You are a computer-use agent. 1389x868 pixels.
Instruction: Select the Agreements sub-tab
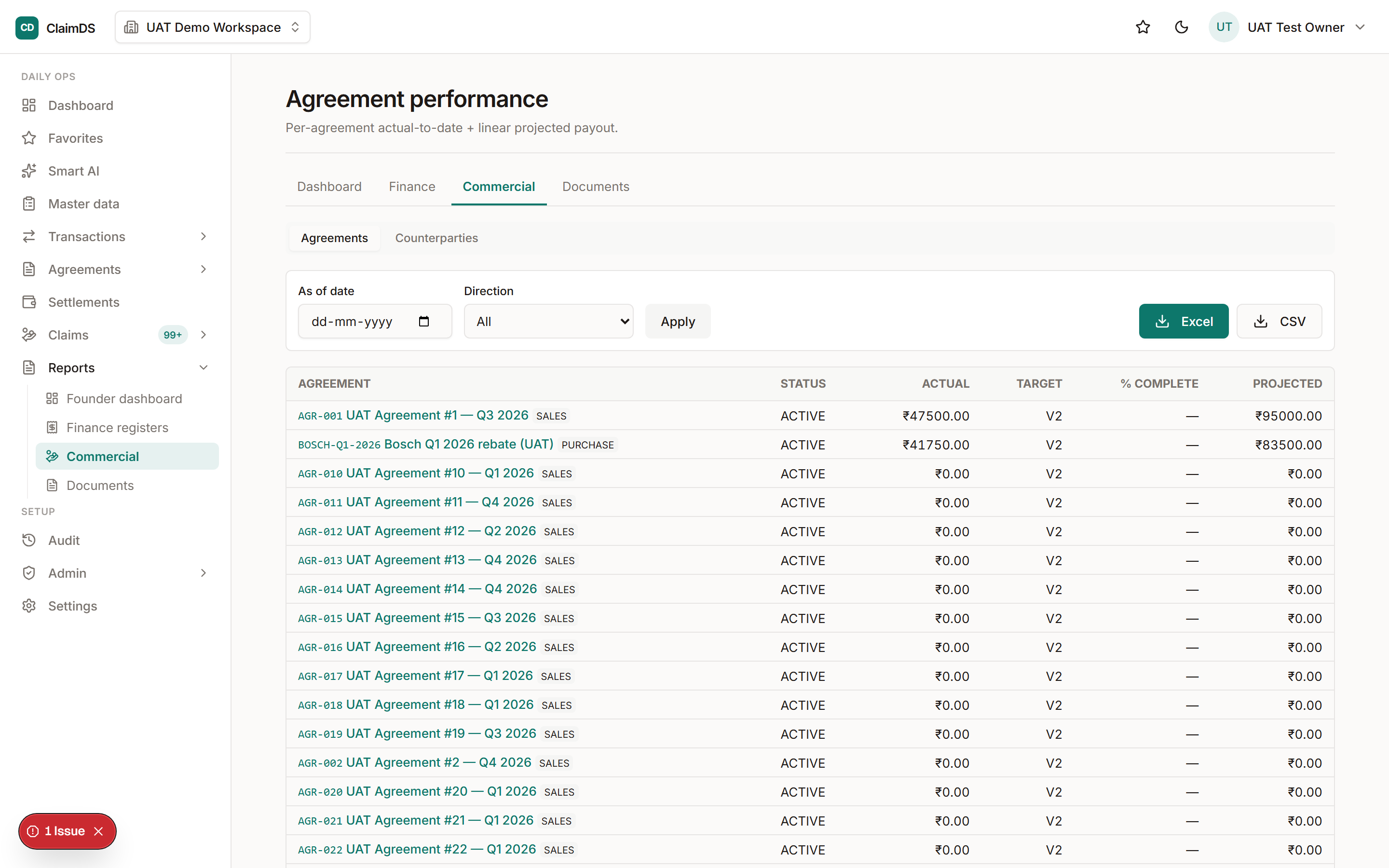(x=335, y=238)
